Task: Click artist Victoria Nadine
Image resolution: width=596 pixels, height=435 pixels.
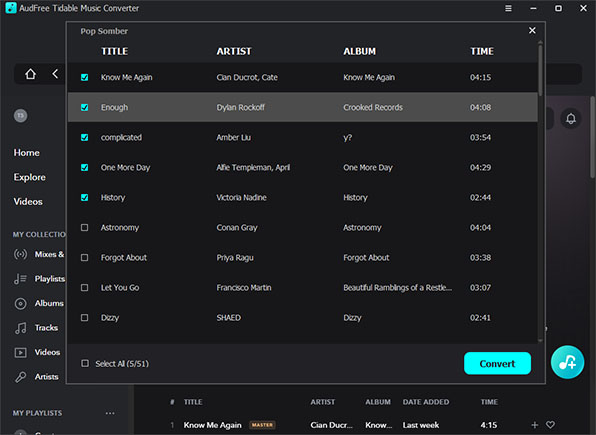Action: point(241,197)
